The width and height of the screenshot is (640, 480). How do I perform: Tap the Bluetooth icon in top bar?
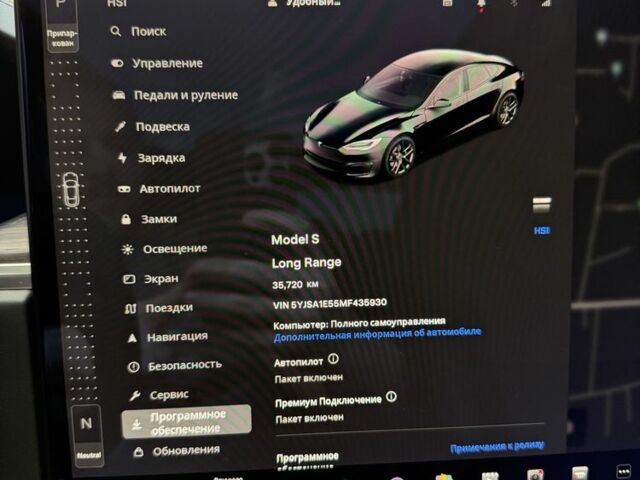pos(514,3)
